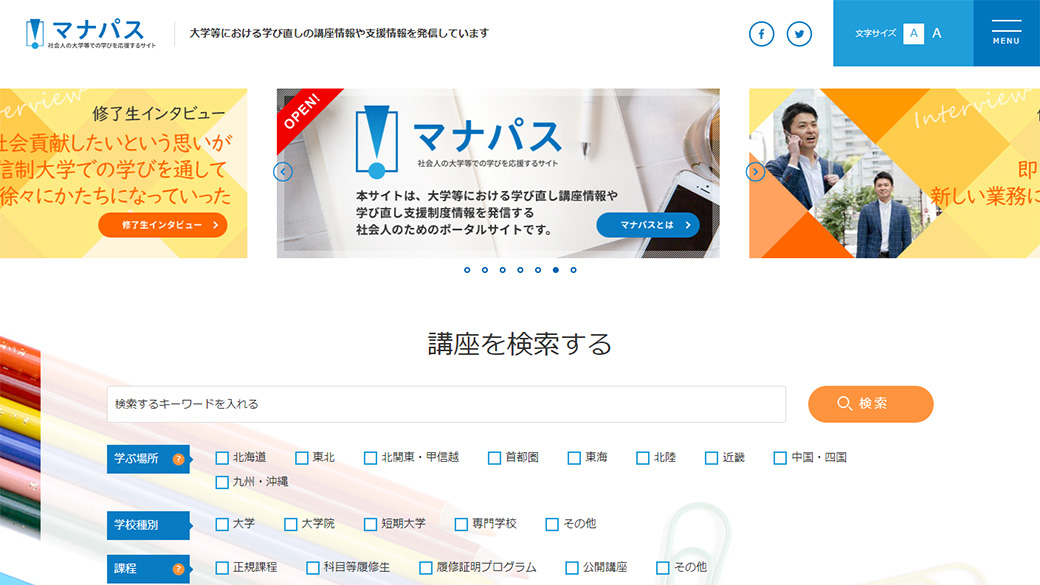Screen dimensions: 1040x585
Task: Check the 北海道 checkbox
Action: pos(222,458)
